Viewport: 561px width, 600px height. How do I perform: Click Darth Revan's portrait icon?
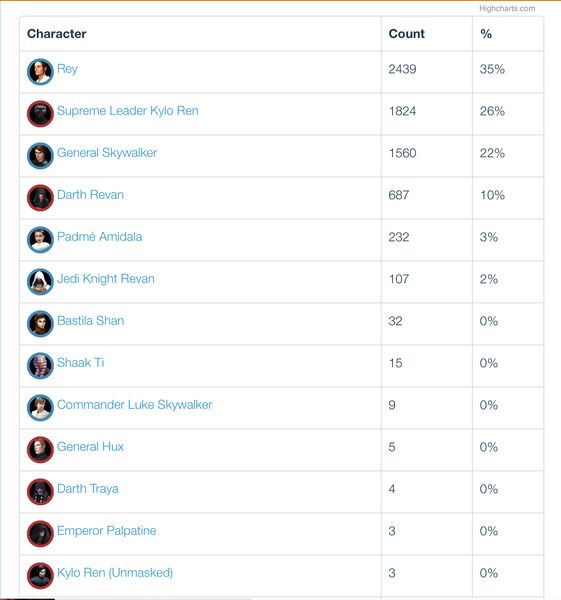coord(40,197)
